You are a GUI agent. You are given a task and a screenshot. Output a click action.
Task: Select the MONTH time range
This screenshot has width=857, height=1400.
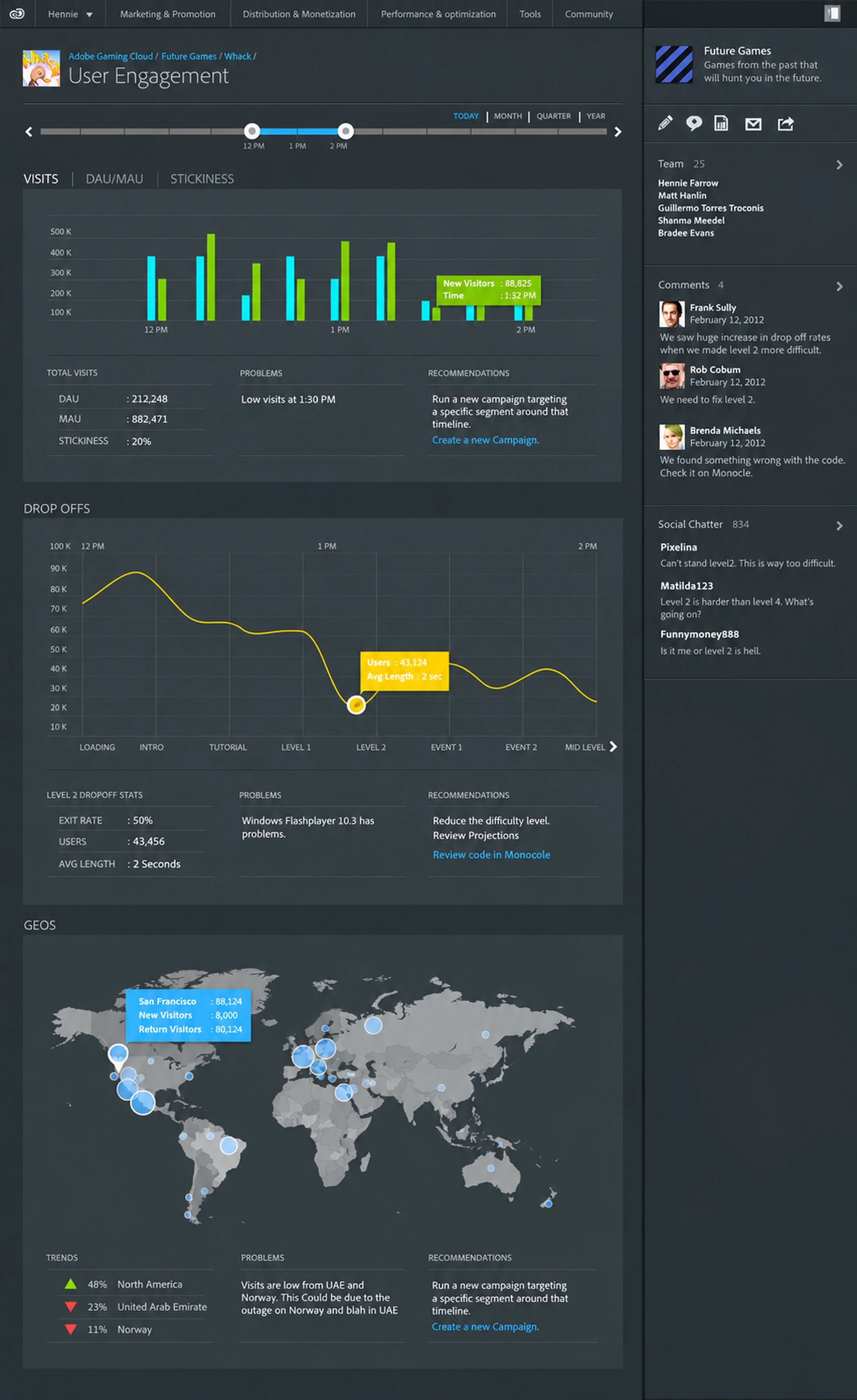coord(508,116)
